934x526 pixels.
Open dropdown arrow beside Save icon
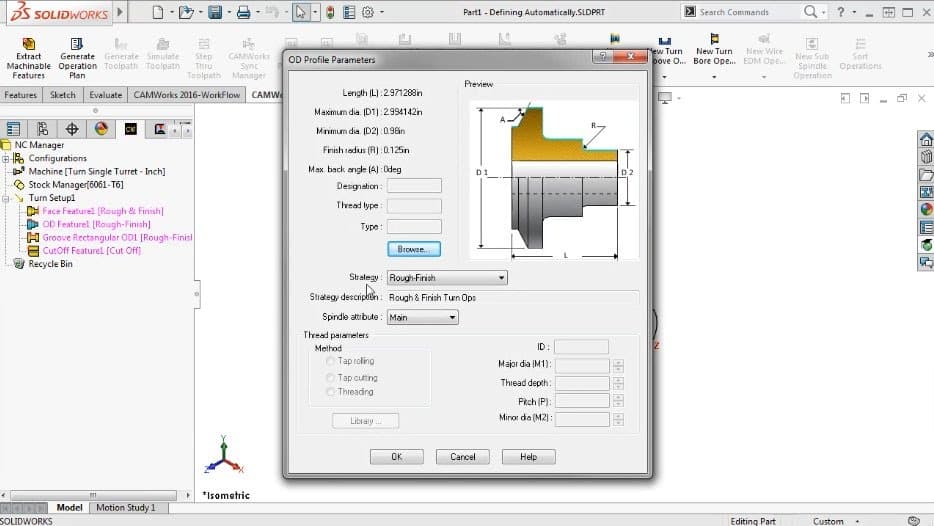tap(229, 12)
